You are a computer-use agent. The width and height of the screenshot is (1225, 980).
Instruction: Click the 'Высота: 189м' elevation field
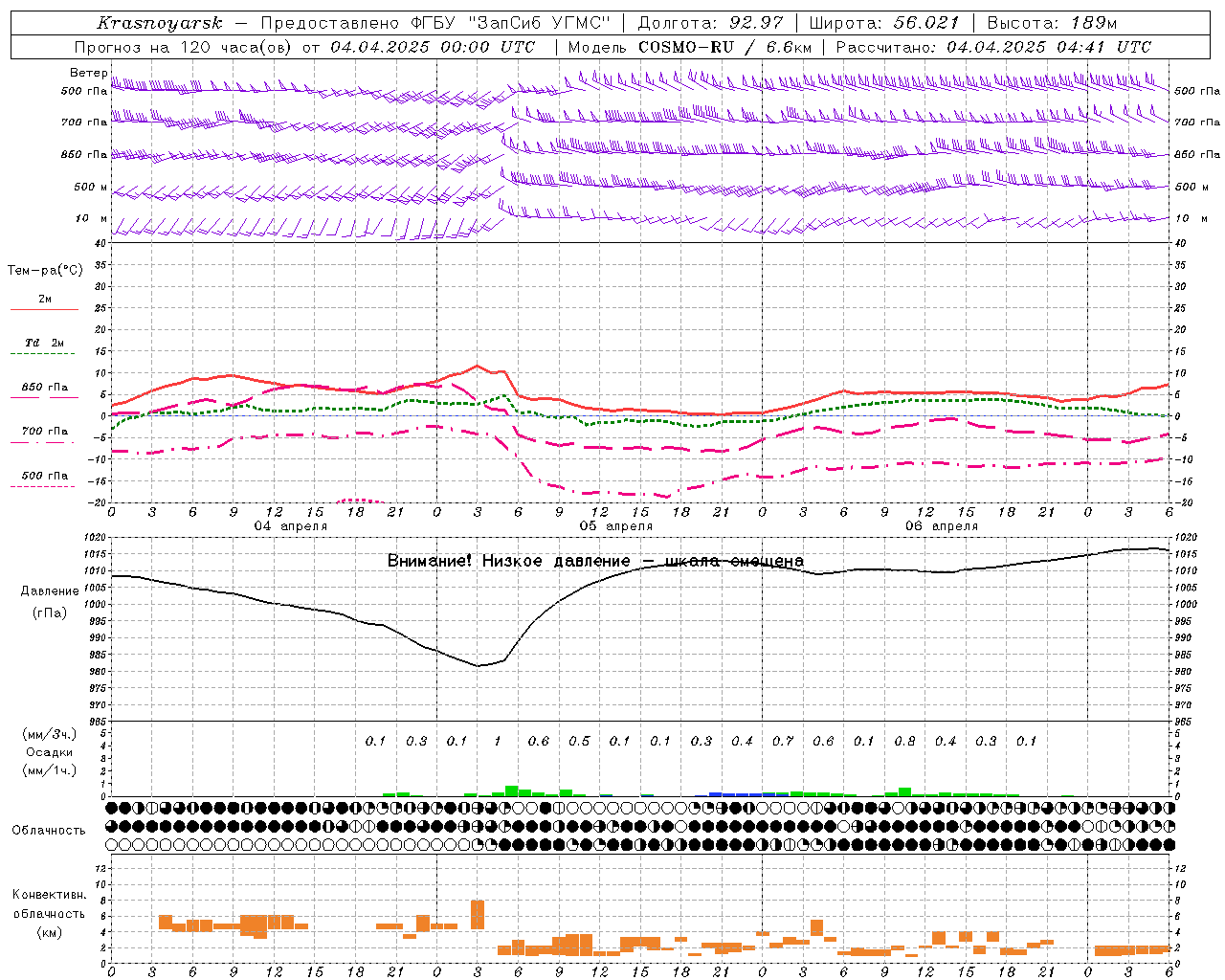coord(1052,23)
